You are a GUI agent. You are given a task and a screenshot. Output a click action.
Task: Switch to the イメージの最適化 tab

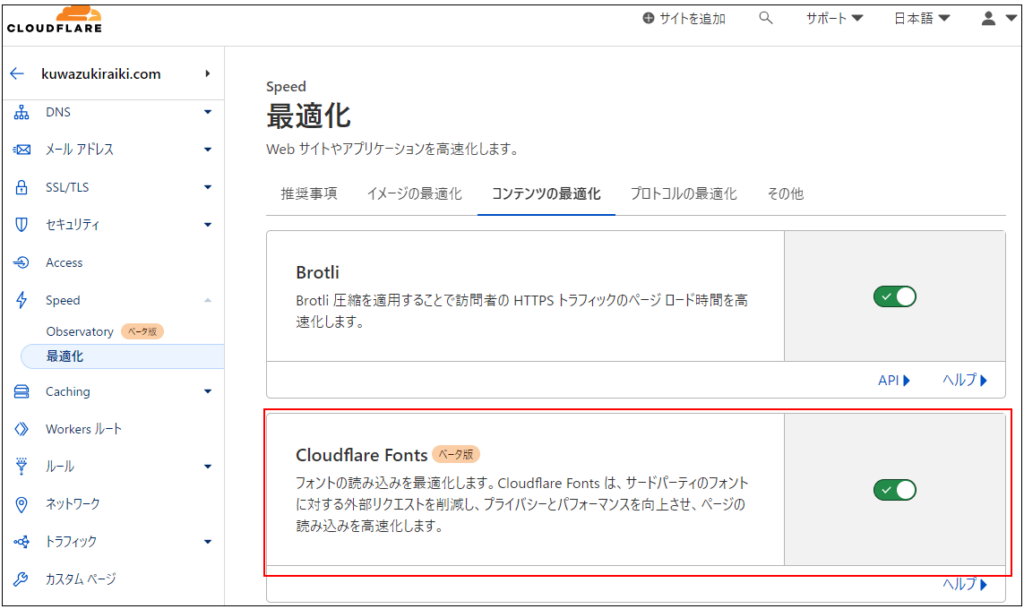click(414, 194)
